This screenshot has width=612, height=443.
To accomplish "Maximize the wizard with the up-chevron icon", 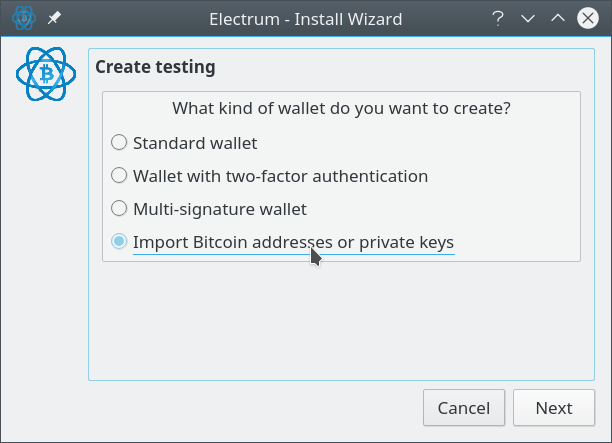I will click(x=558, y=18).
